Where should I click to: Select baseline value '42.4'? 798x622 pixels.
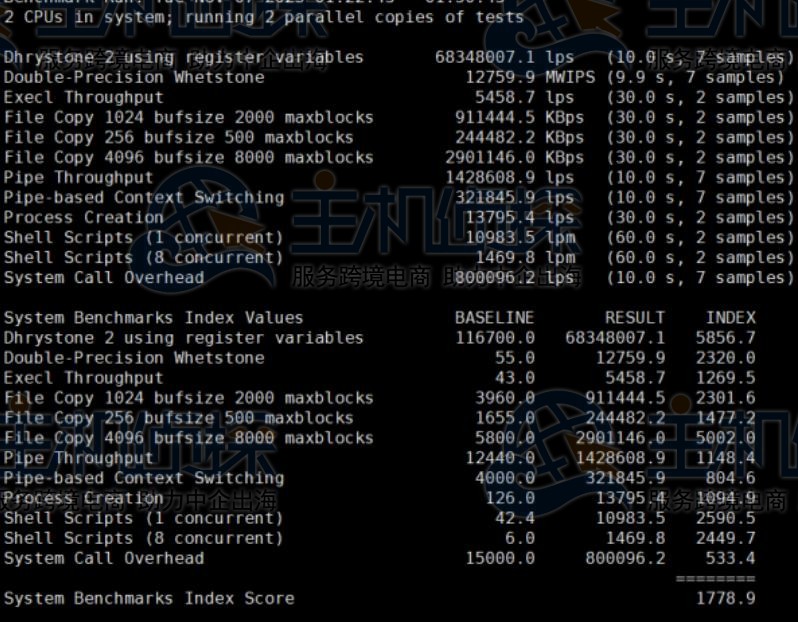[515, 518]
